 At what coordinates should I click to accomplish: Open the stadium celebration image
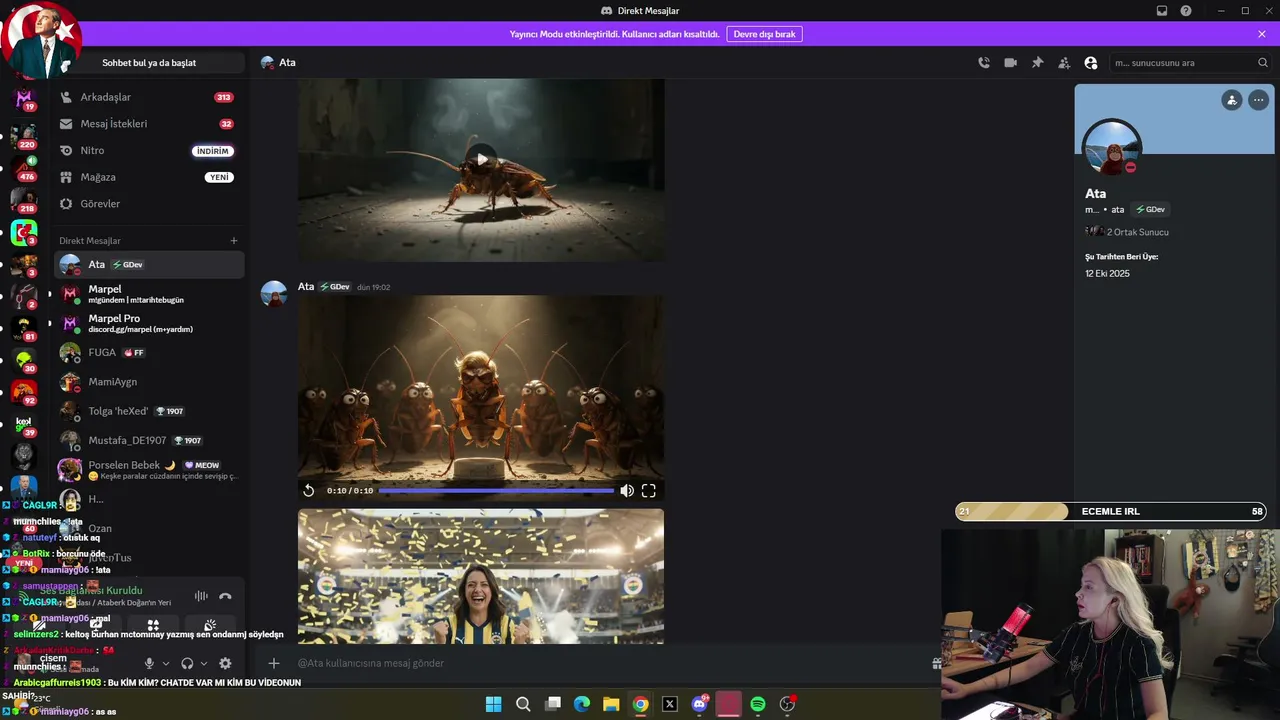[x=481, y=576]
